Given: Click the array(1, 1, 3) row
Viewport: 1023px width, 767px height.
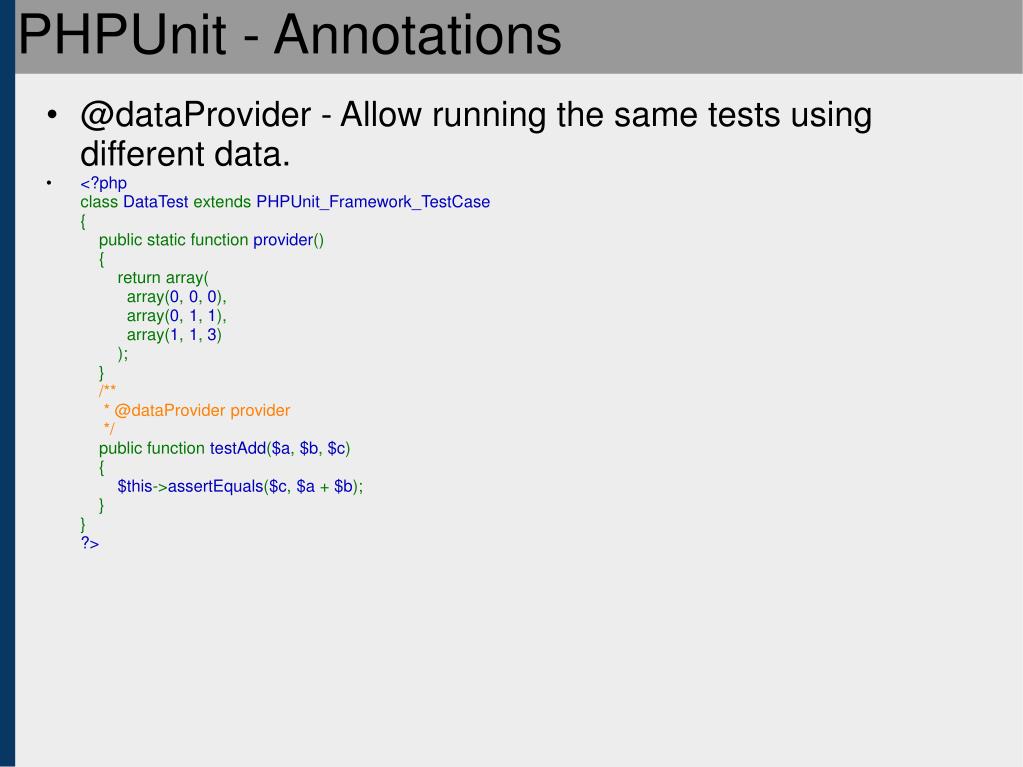Looking at the screenshot, I should pyautogui.click(x=174, y=335).
